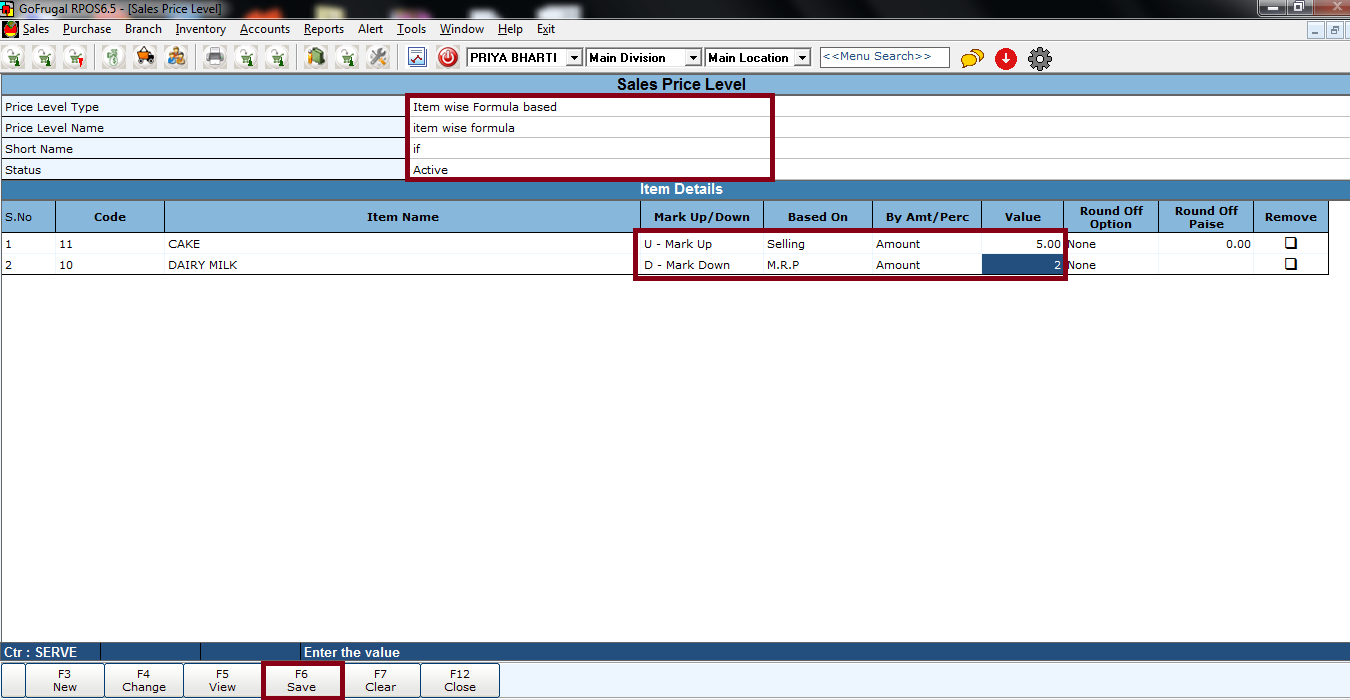Screen dimensions: 1350x700
Task: Save with the F6 Save button
Action: click(x=302, y=680)
